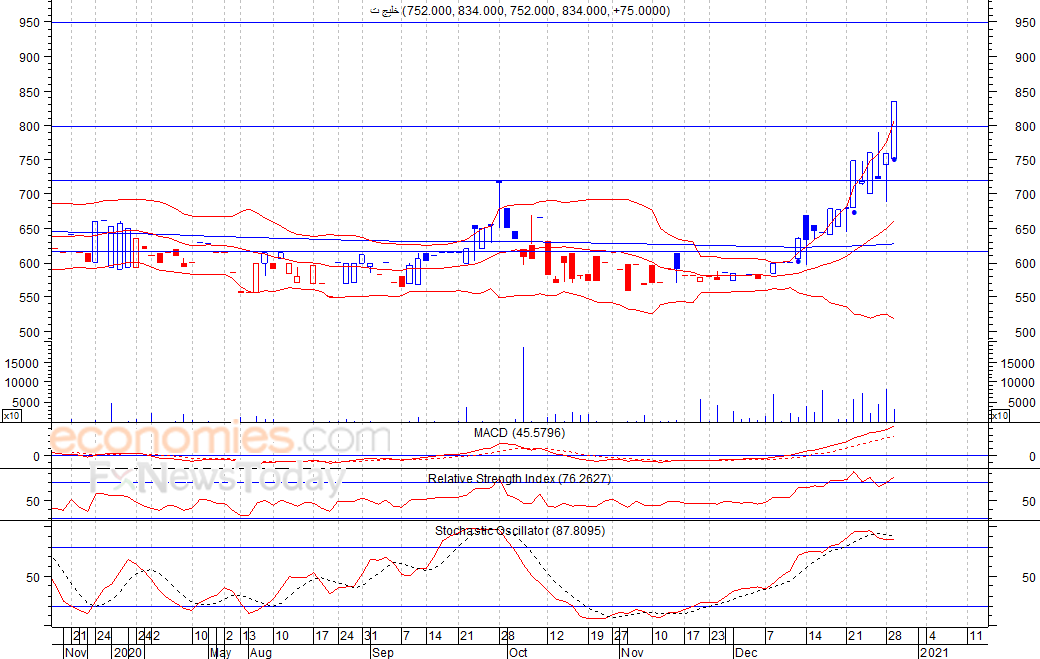
Task: Click the 700 label on right price axis
Action: 1025,194
